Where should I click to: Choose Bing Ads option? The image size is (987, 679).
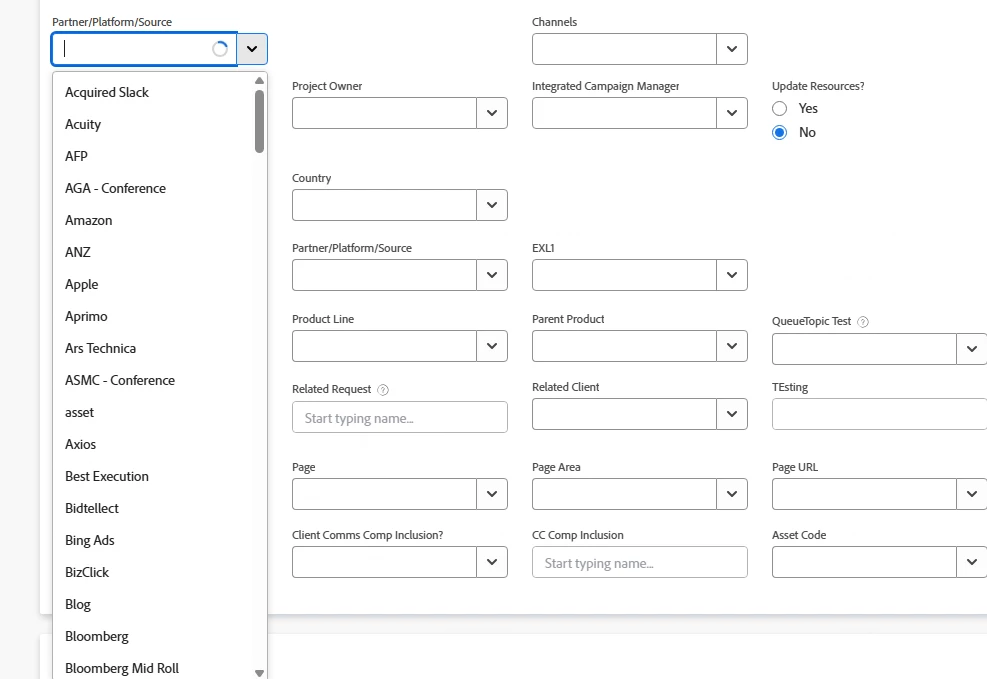pyautogui.click(x=154, y=541)
